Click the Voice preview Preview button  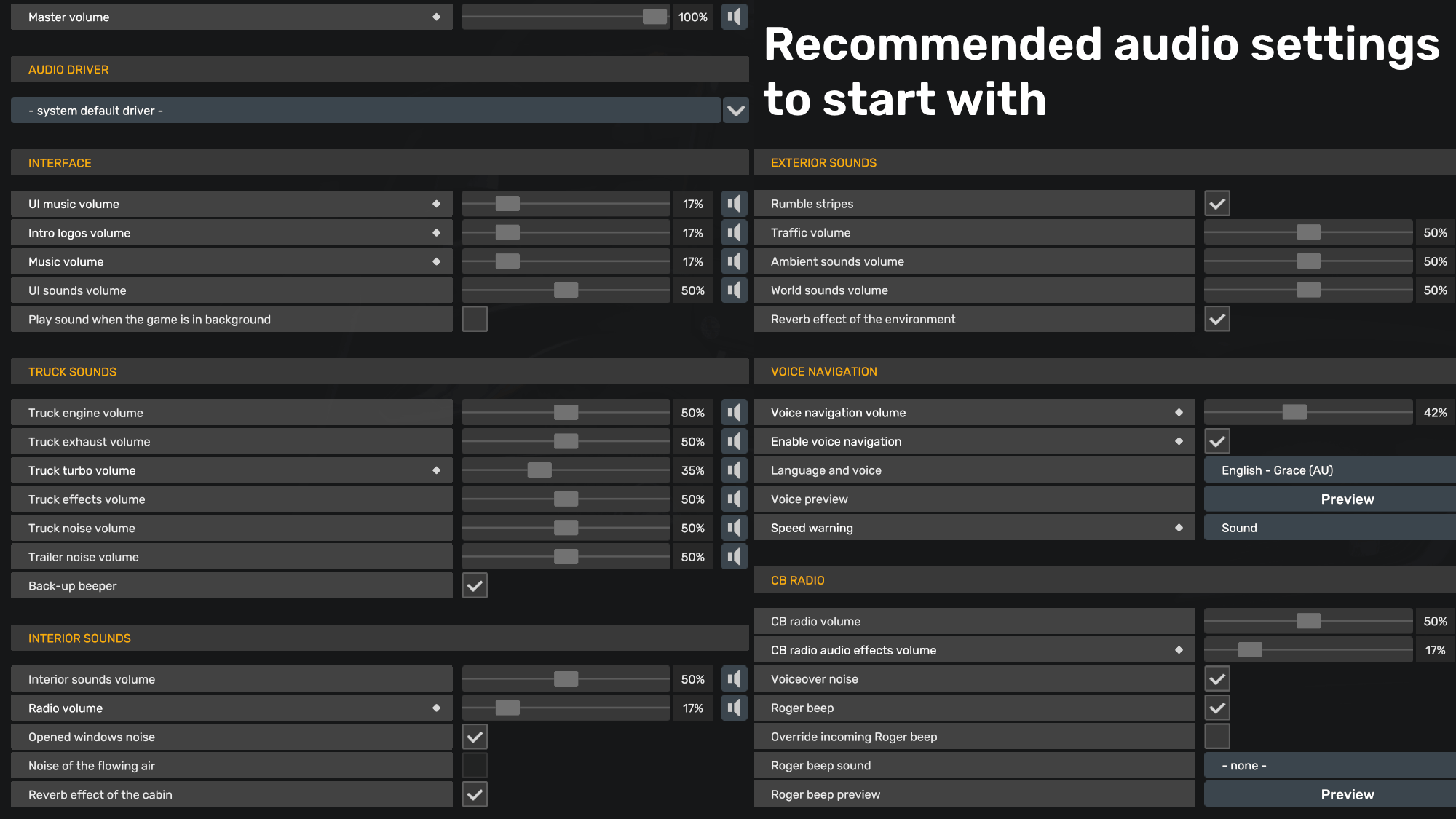(x=1330, y=499)
